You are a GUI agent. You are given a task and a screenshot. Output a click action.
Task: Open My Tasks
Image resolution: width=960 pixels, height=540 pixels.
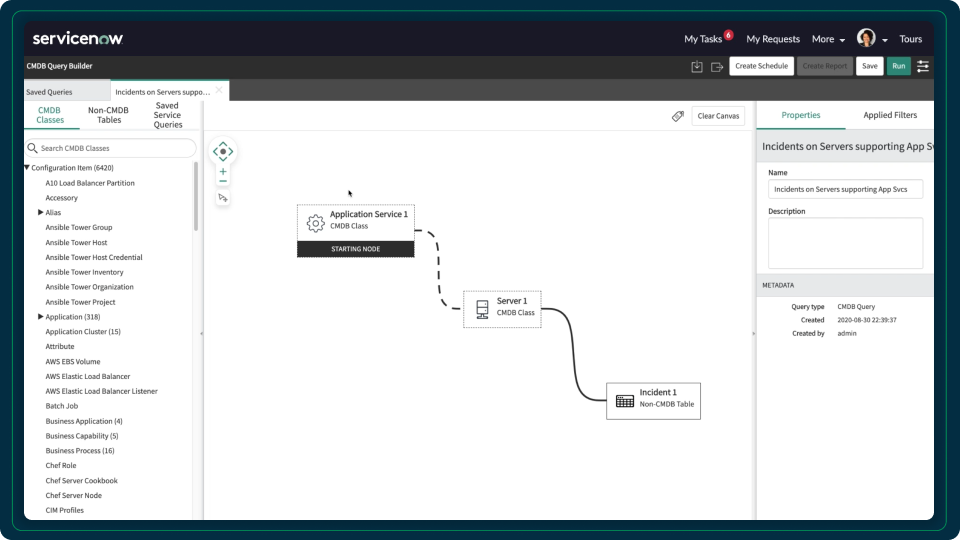(x=703, y=39)
